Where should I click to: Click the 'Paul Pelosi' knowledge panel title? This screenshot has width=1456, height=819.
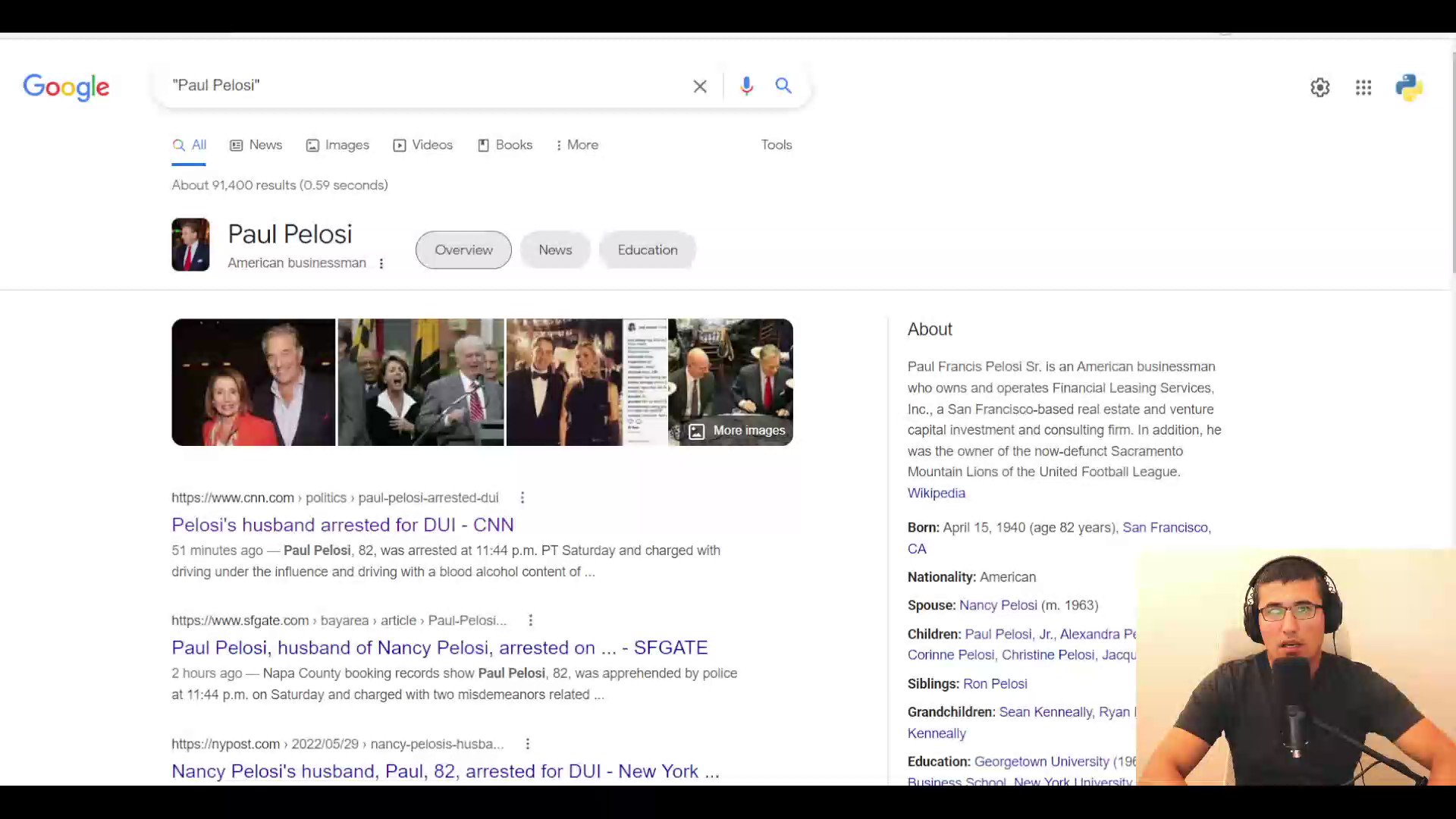coord(290,234)
